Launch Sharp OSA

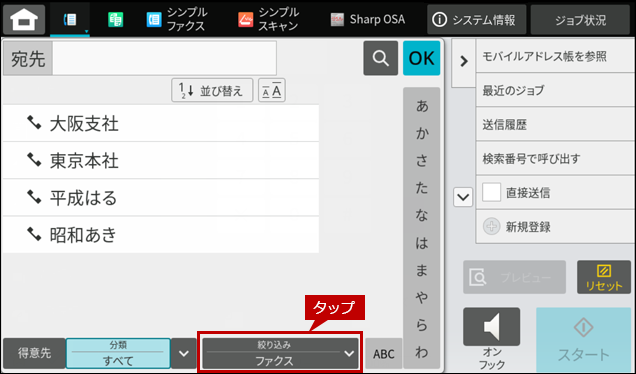click(367, 19)
